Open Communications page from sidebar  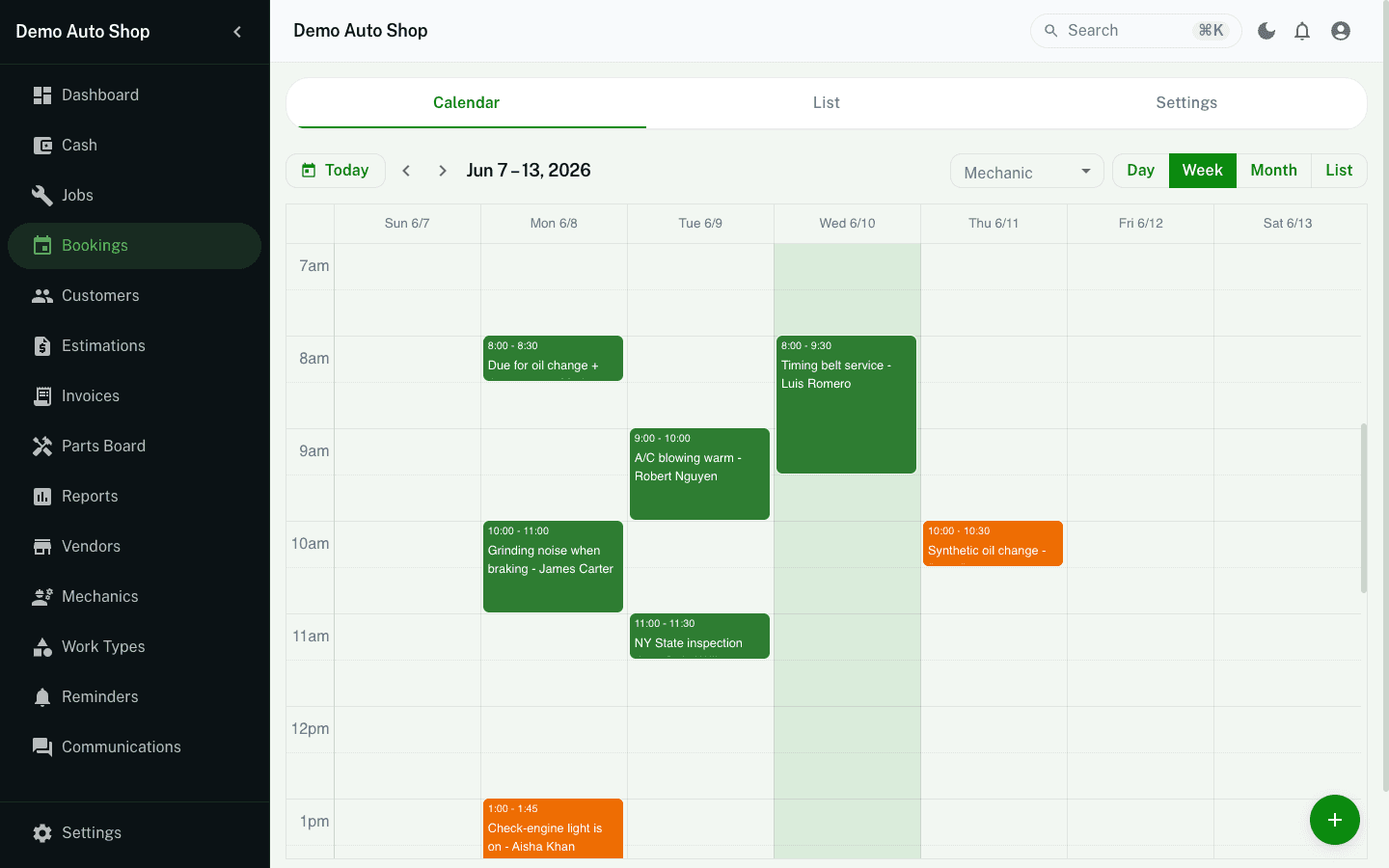pos(135,746)
